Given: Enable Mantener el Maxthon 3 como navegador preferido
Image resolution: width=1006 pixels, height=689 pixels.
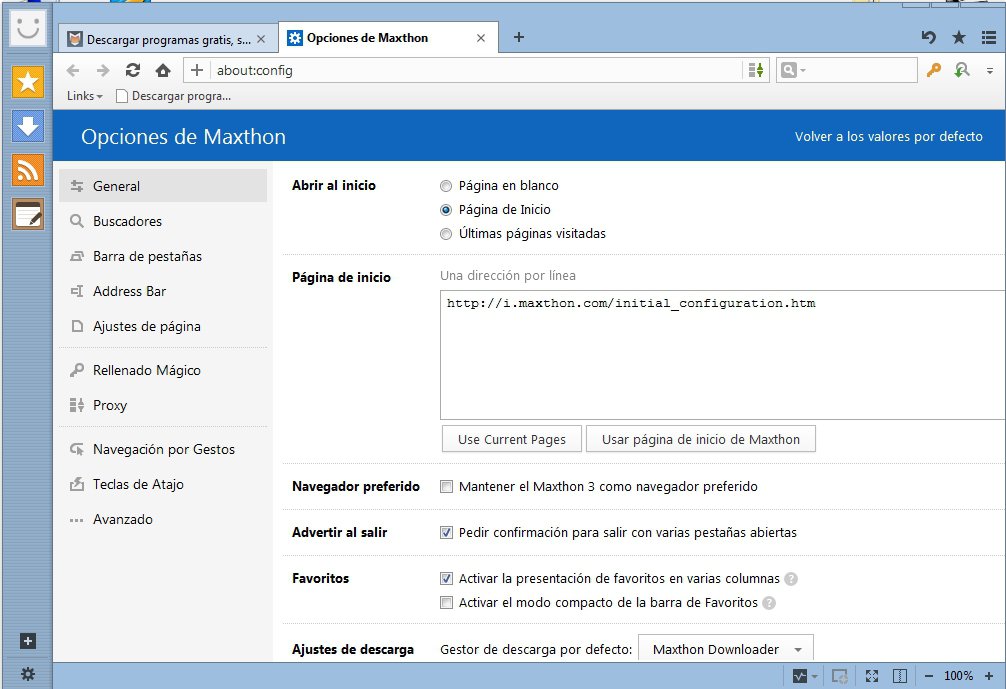Looking at the screenshot, I should (446, 487).
